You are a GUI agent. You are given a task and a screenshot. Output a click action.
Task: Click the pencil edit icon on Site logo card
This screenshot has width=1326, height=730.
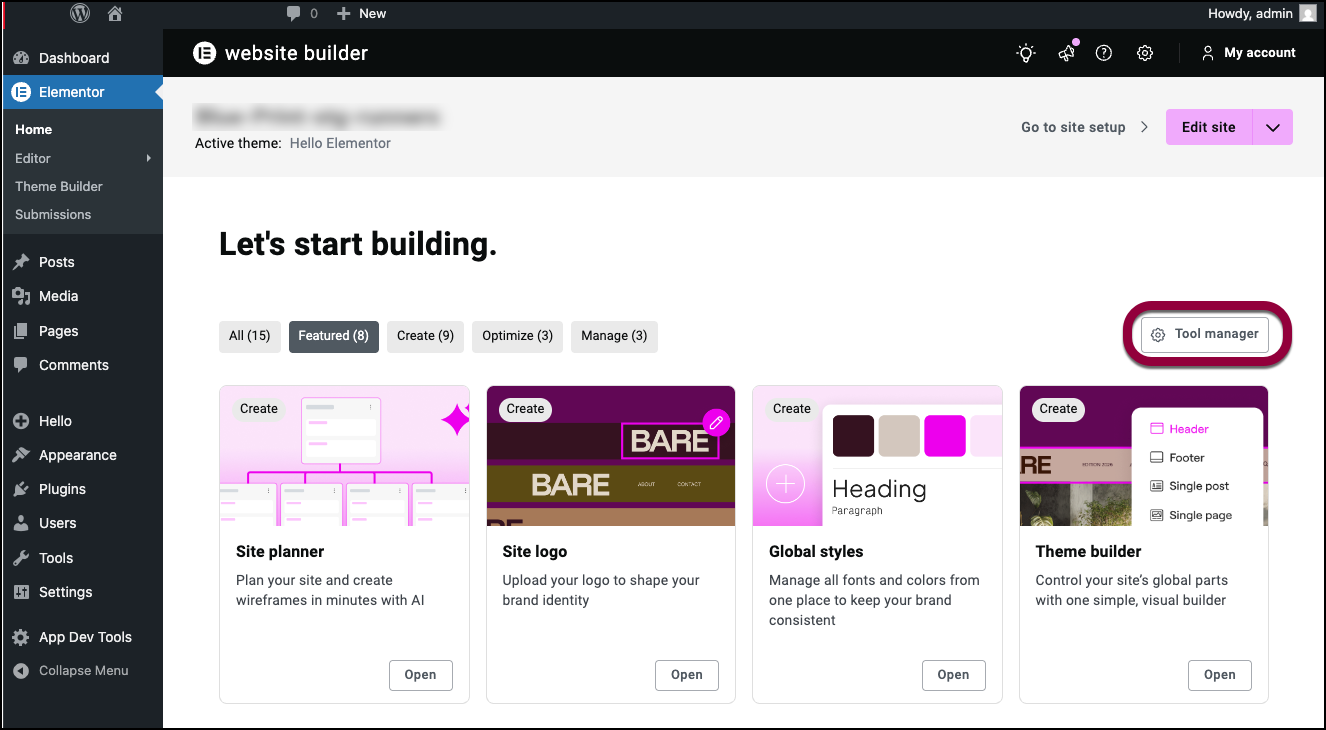coord(716,423)
